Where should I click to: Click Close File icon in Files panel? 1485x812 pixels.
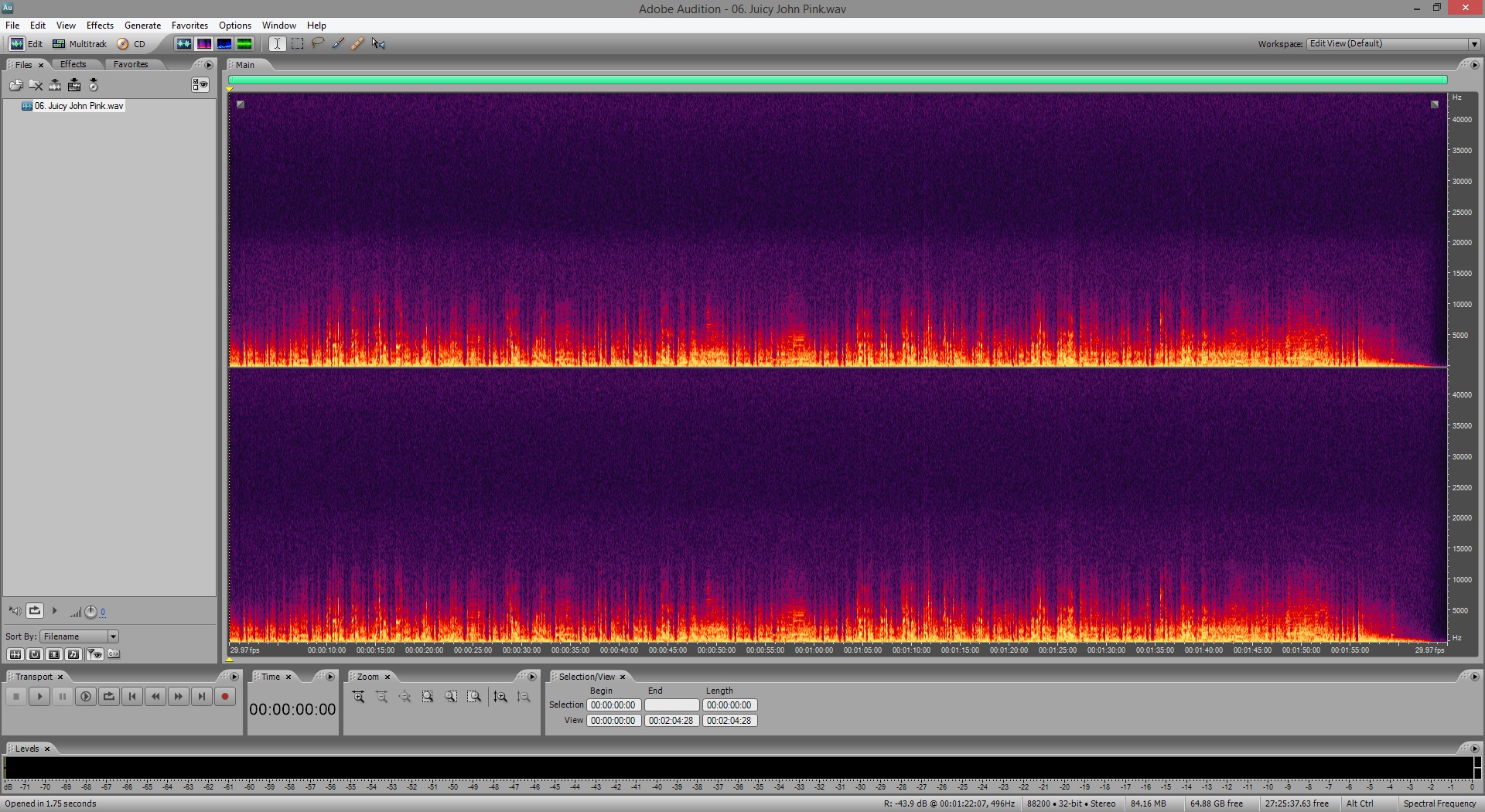coord(36,85)
